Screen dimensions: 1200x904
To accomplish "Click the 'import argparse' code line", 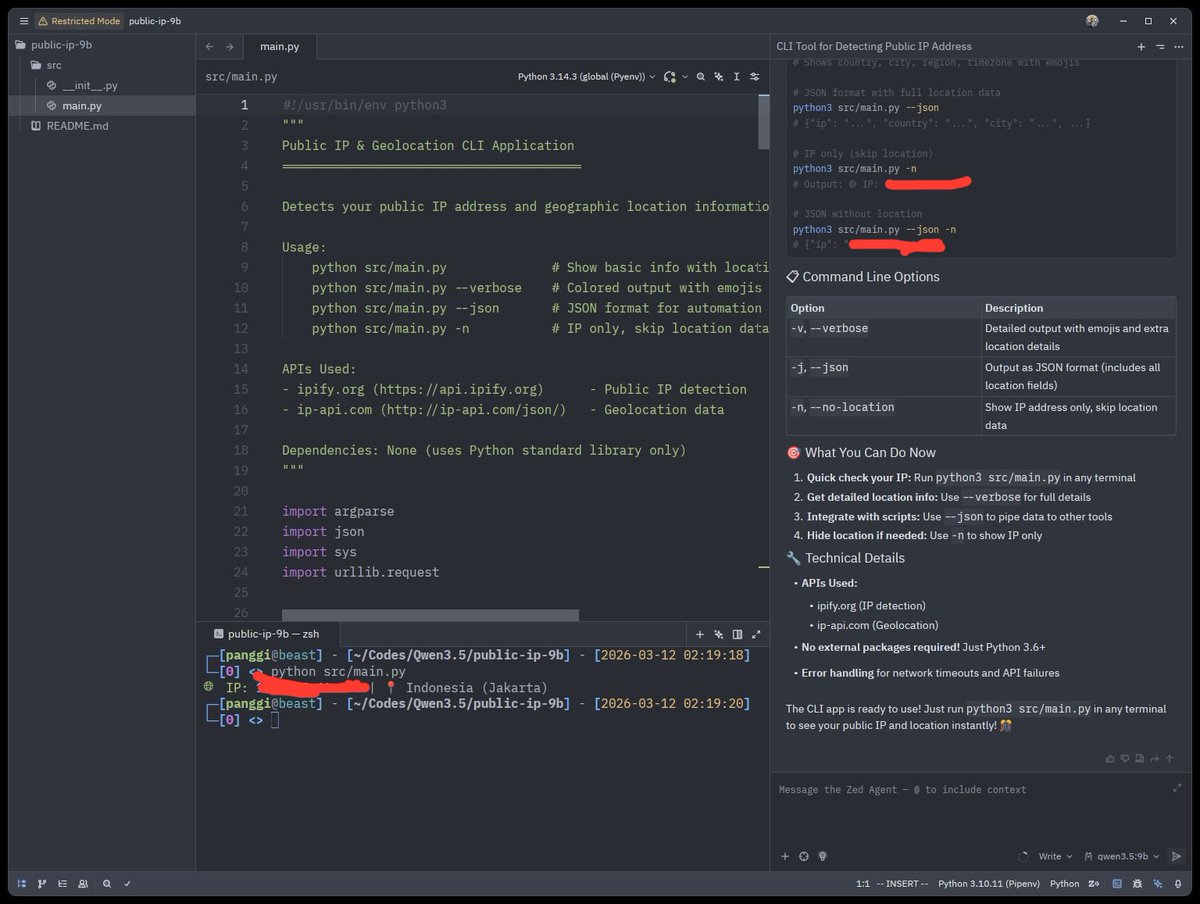I will pyautogui.click(x=338, y=511).
